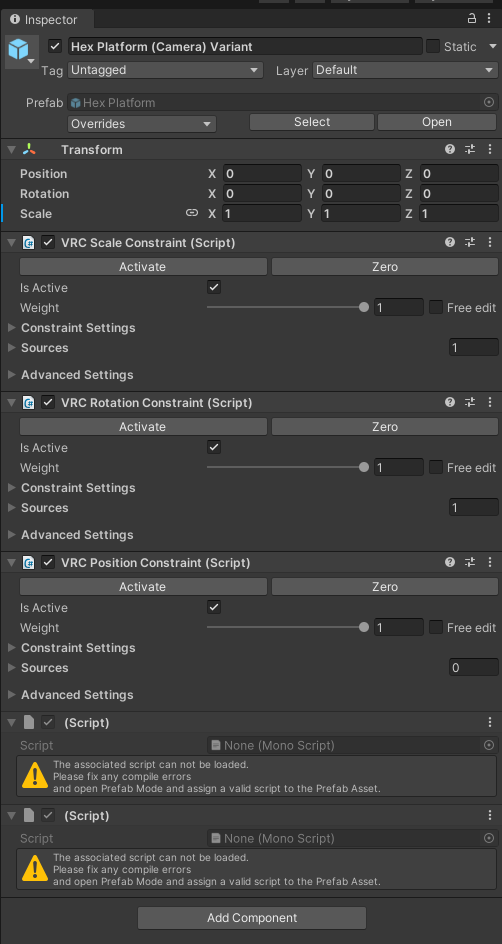Open help for VRC Position Constraint
Screen dimensions: 502x944
[450, 562]
